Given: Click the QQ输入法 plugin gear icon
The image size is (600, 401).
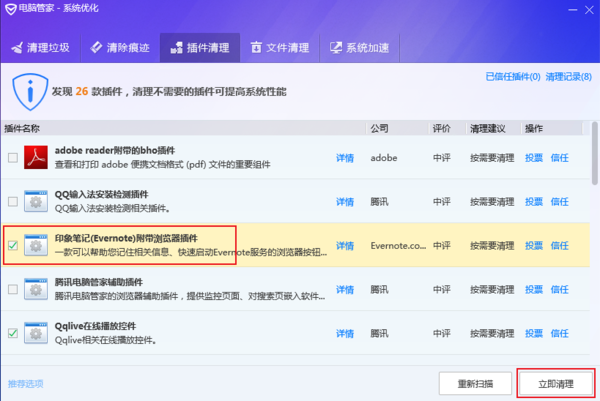Looking at the screenshot, I should [37, 201].
